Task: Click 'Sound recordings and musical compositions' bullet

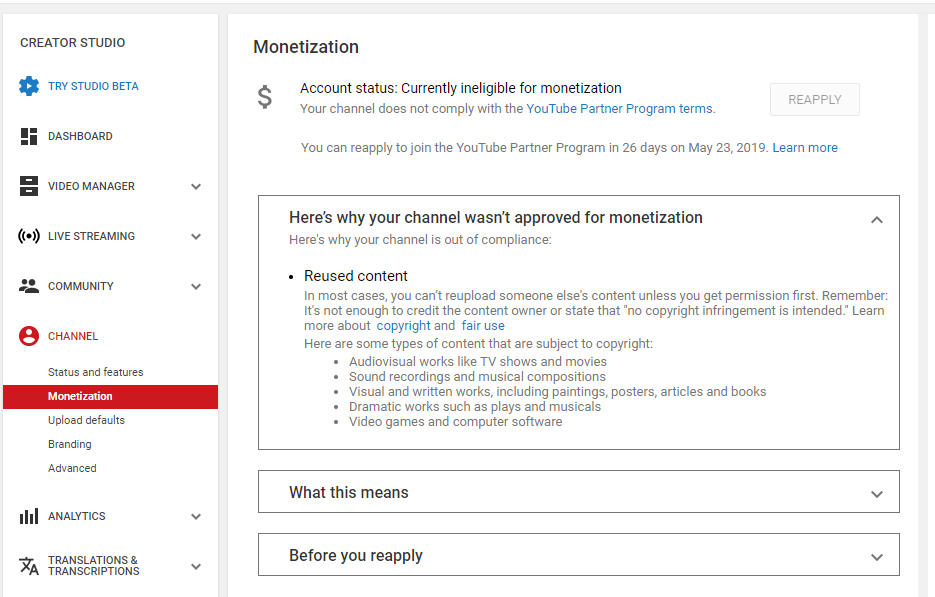Action: 477,376
